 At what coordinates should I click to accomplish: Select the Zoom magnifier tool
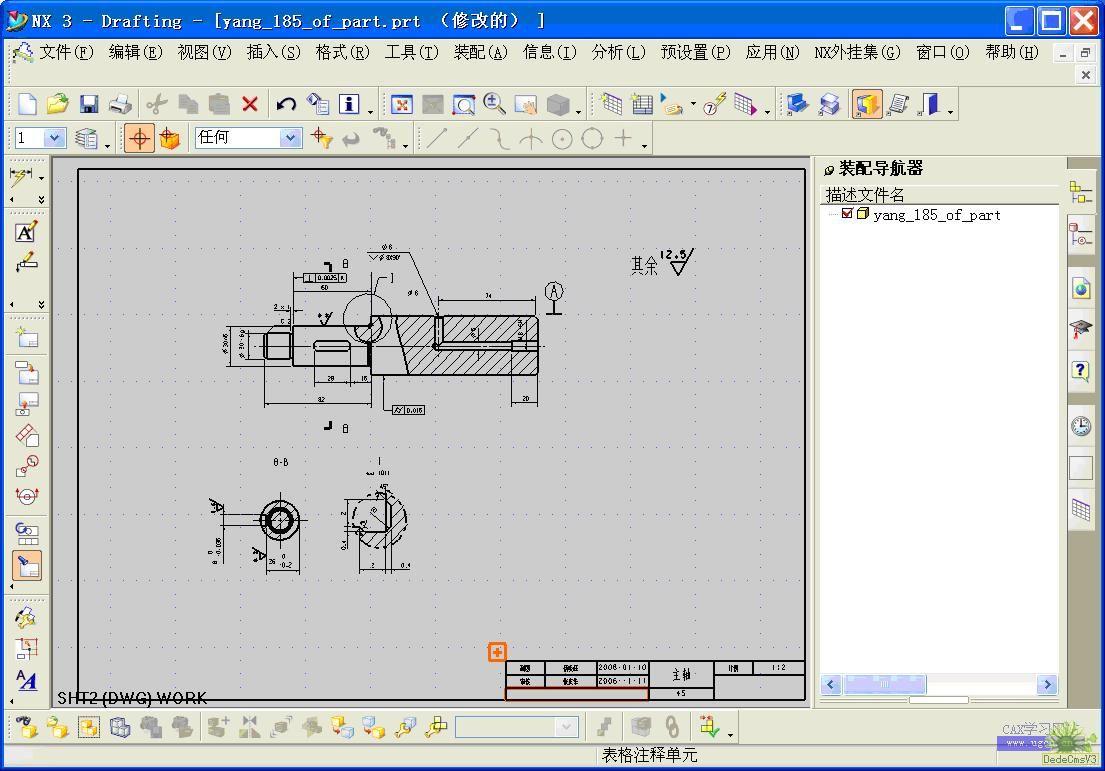pos(494,104)
